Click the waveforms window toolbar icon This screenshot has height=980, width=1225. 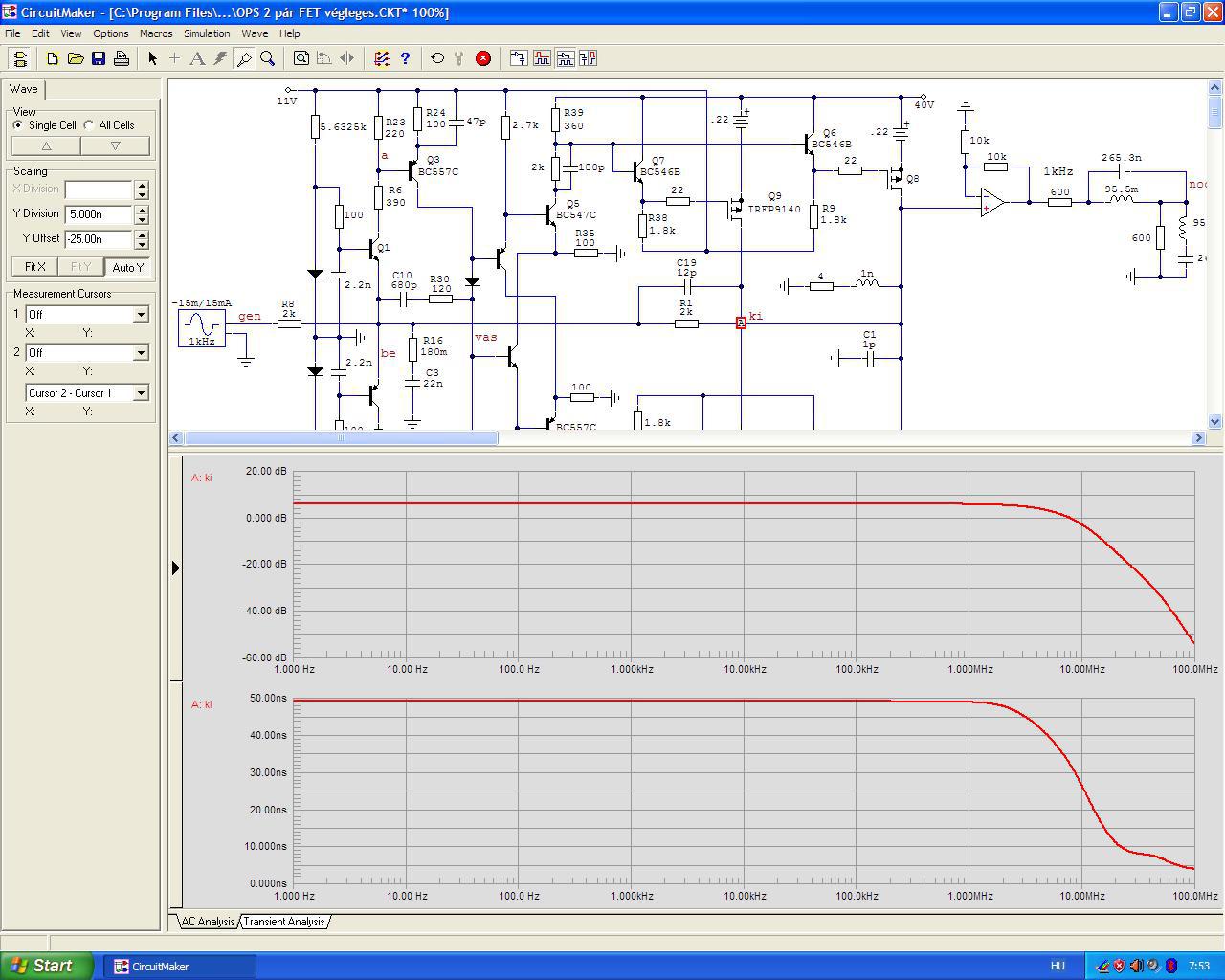point(565,58)
